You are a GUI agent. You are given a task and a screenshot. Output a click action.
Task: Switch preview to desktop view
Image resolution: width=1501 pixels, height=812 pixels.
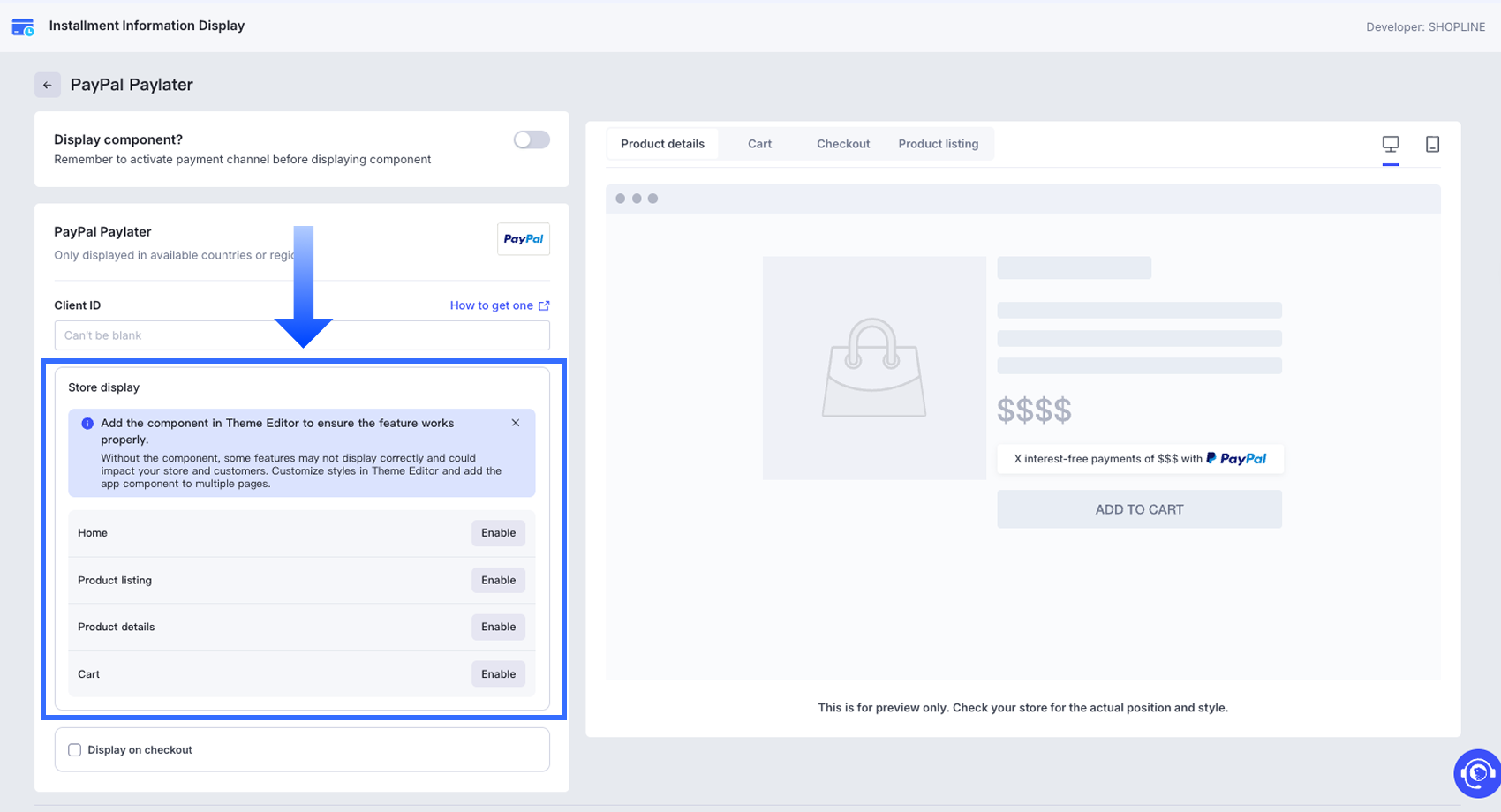(1391, 144)
